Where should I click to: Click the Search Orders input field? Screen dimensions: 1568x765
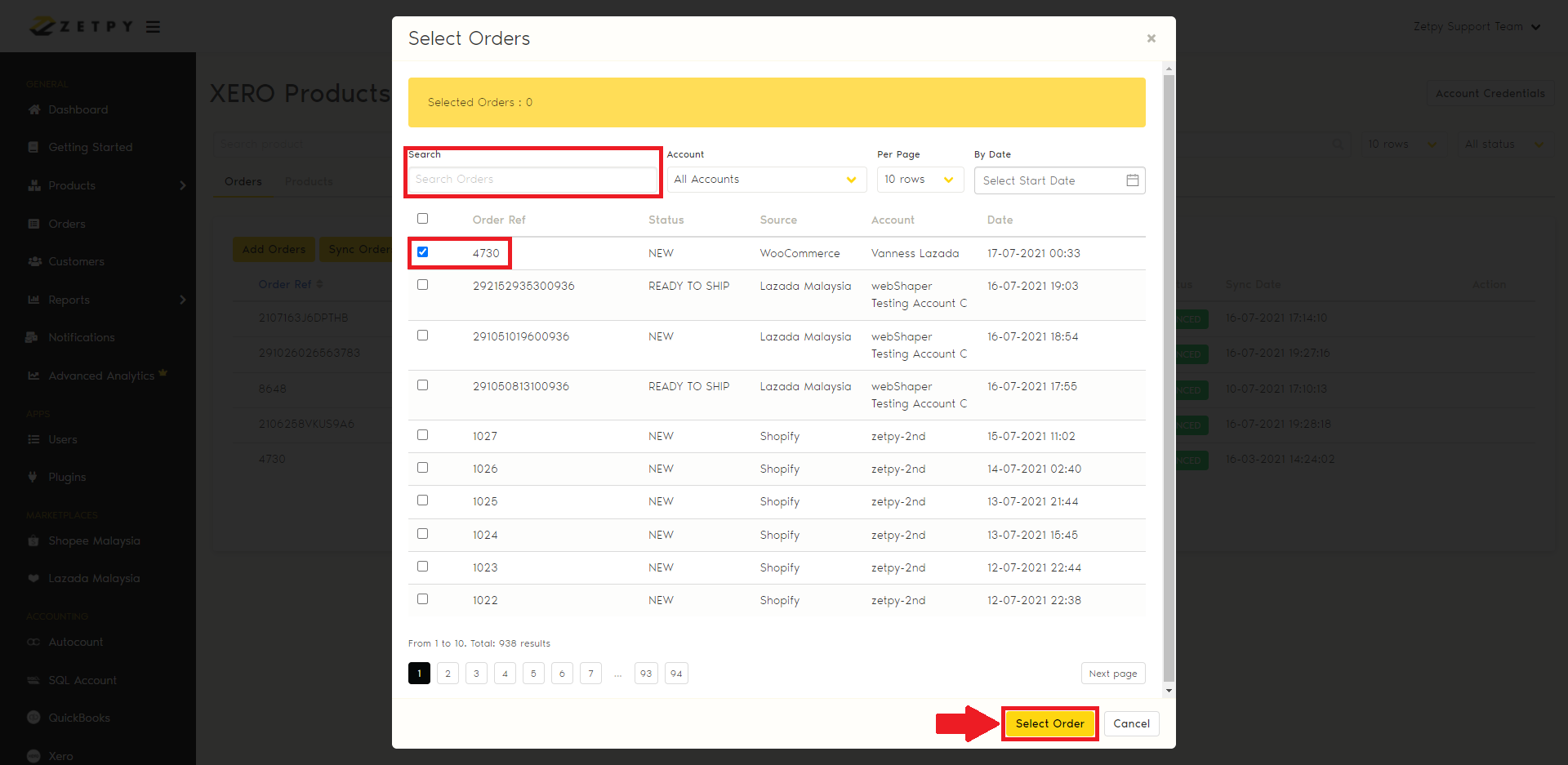[x=532, y=180]
